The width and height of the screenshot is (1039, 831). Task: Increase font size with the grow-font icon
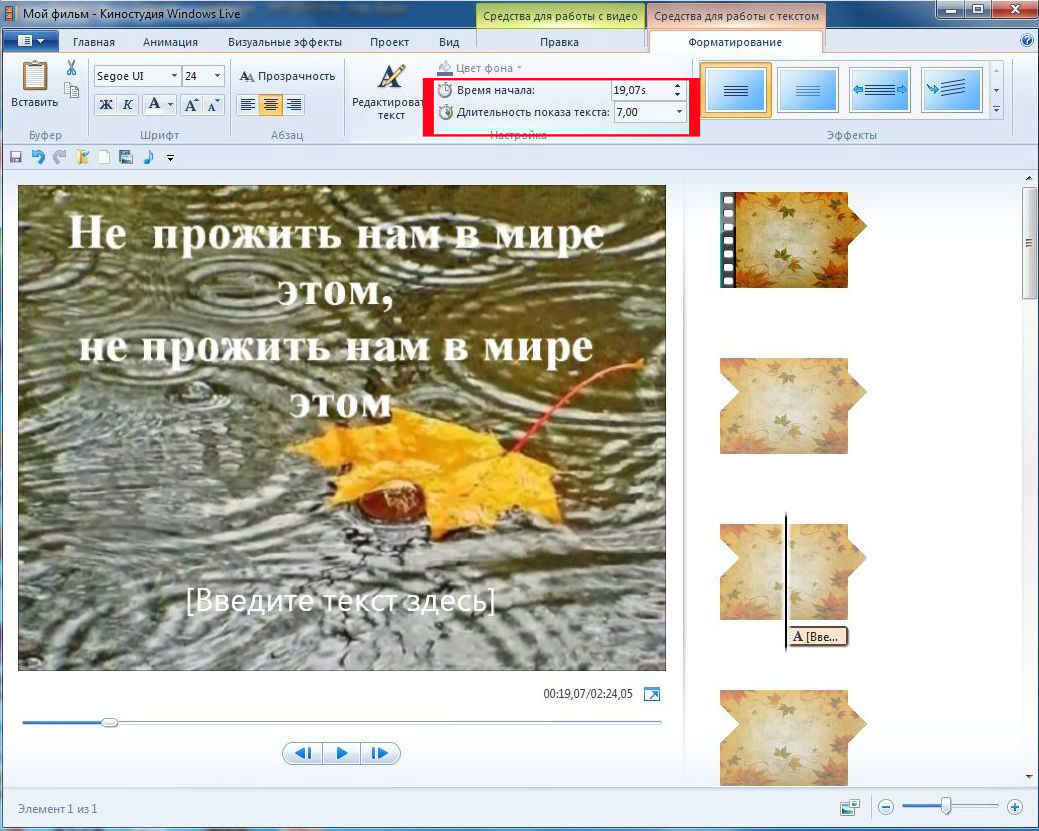pos(191,105)
